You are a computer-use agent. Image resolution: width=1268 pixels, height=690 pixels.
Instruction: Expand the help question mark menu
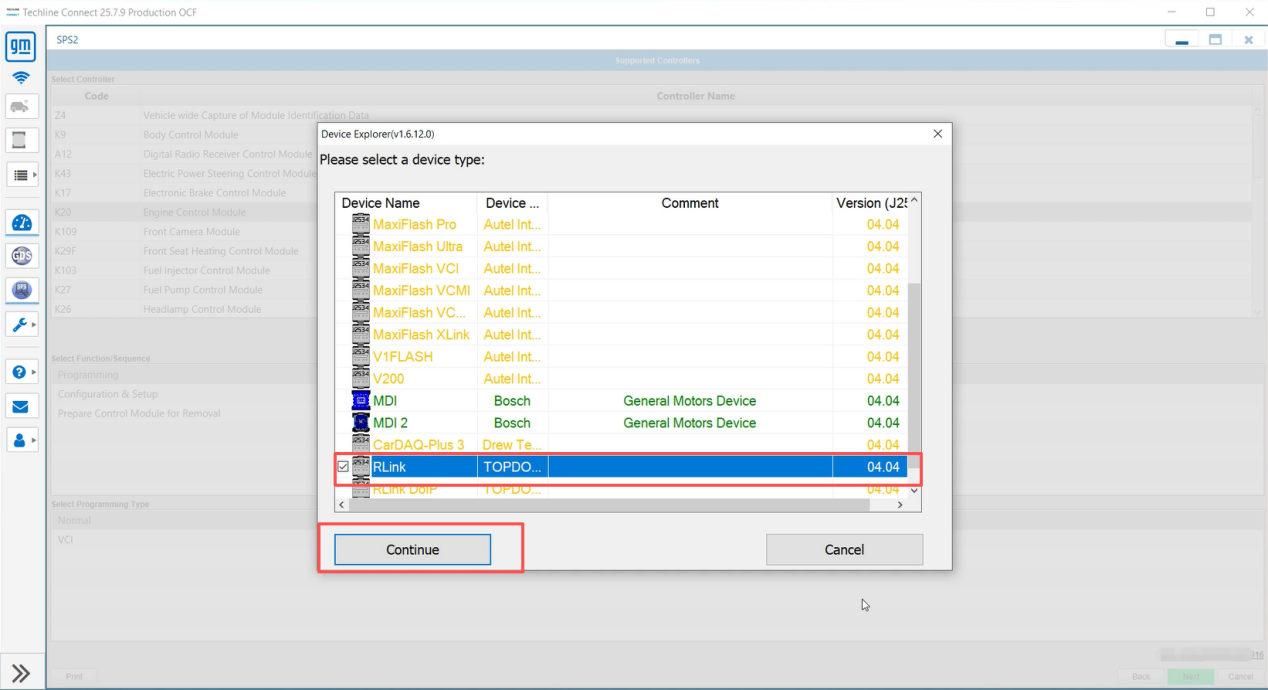[x=22, y=372]
